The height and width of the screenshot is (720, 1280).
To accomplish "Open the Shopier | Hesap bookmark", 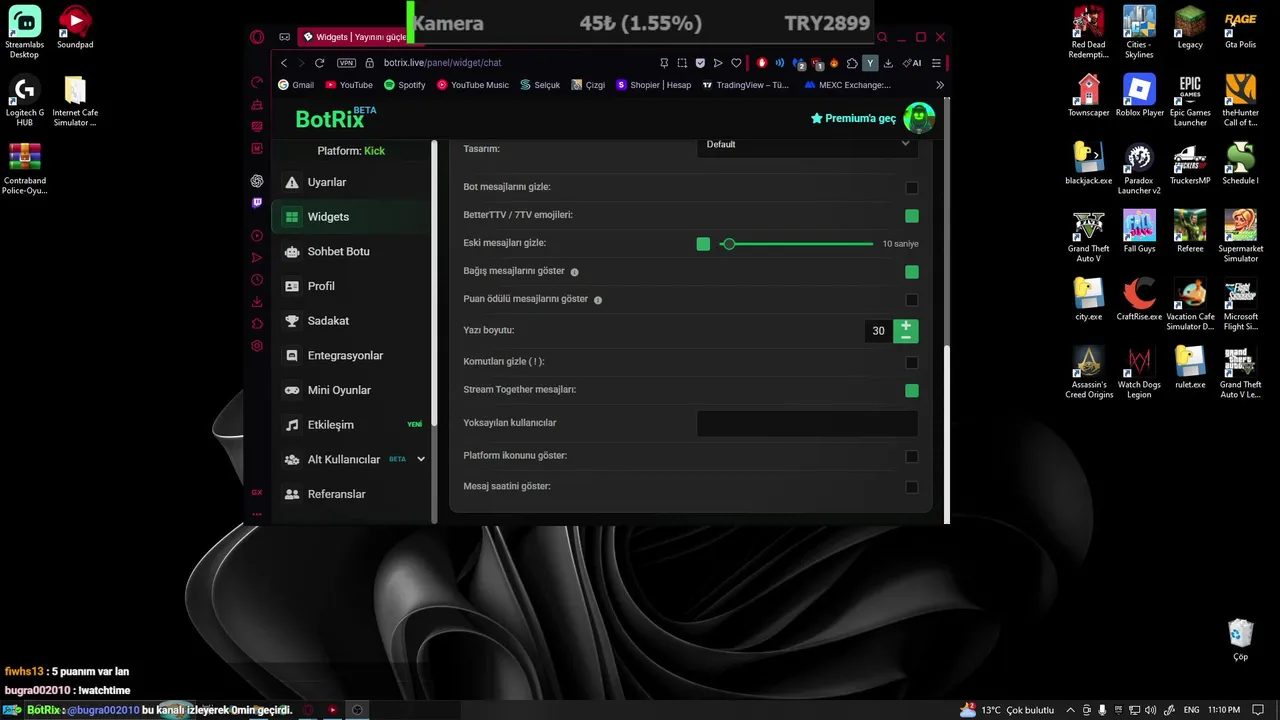I will click(654, 85).
